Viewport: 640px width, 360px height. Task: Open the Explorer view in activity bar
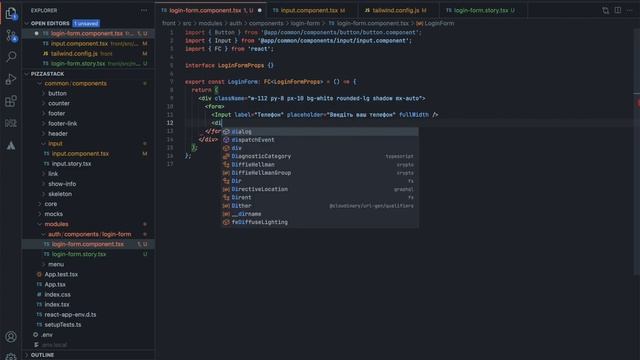pyautogui.click(x=11, y=13)
